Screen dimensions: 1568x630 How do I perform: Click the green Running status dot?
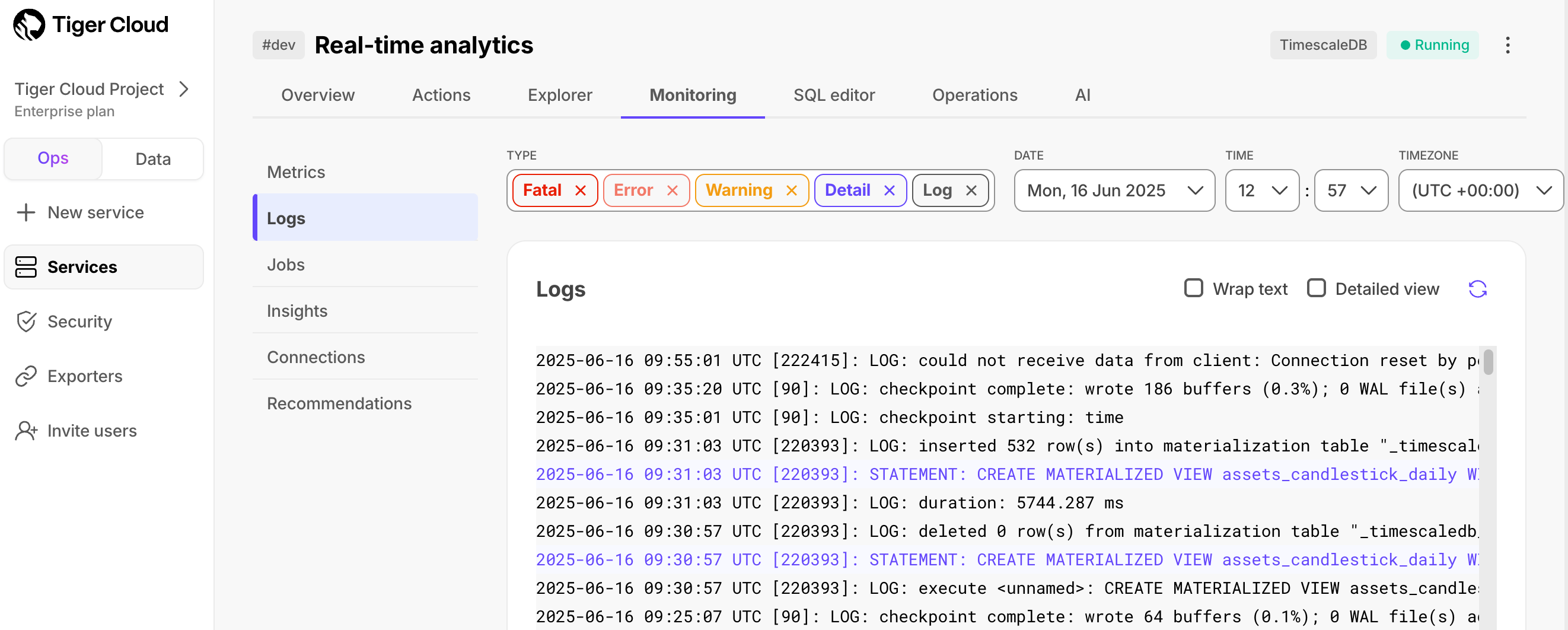click(x=1405, y=45)
